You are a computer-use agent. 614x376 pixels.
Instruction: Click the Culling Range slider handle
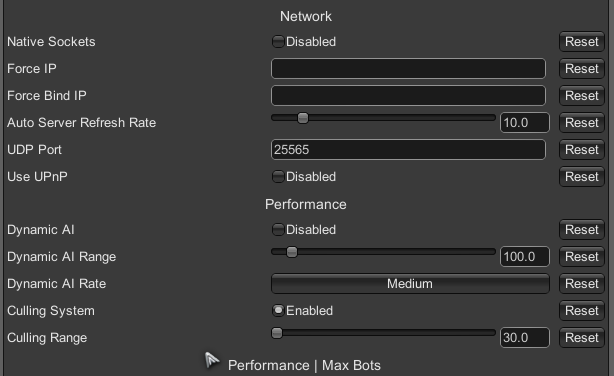pyautogui.click(x=277, y=333)
